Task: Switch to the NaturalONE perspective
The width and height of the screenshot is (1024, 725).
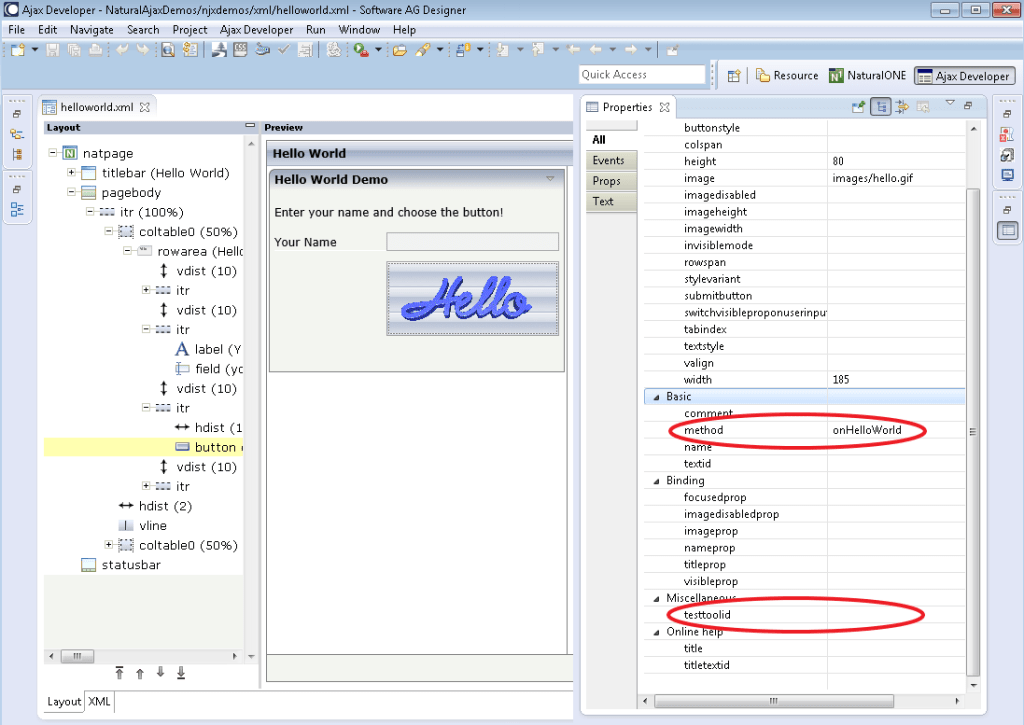Action: 869,75
